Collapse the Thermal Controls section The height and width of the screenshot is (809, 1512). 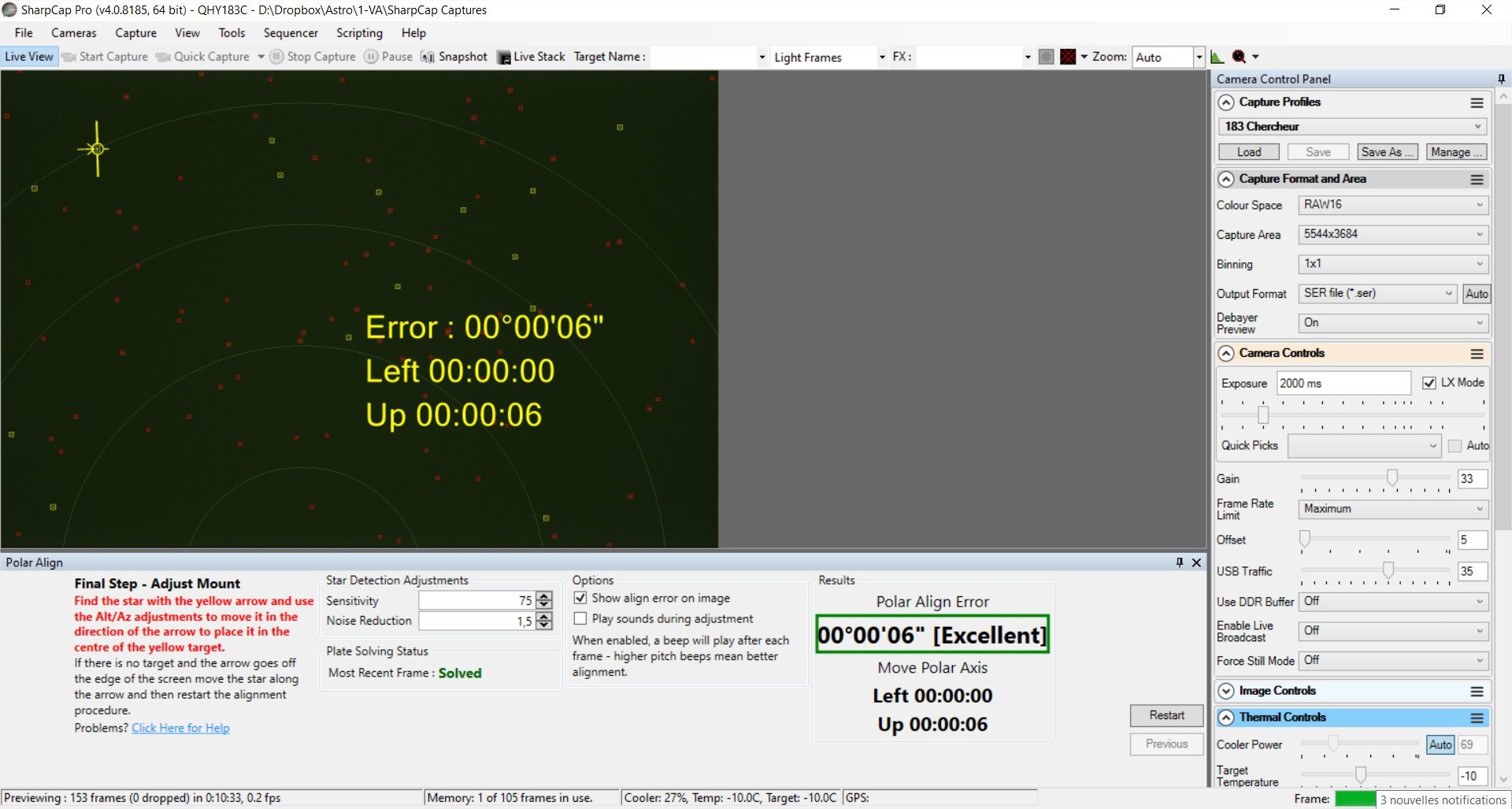(x=1226, y=718)
